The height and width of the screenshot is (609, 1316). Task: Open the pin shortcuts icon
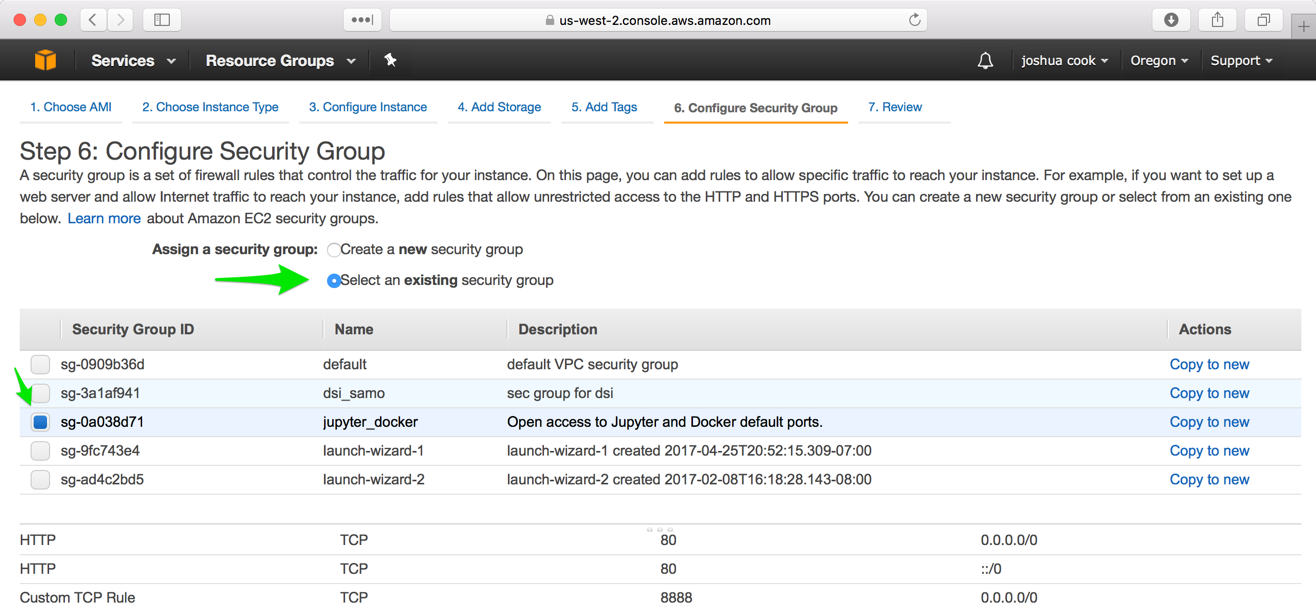coord(390,60)
